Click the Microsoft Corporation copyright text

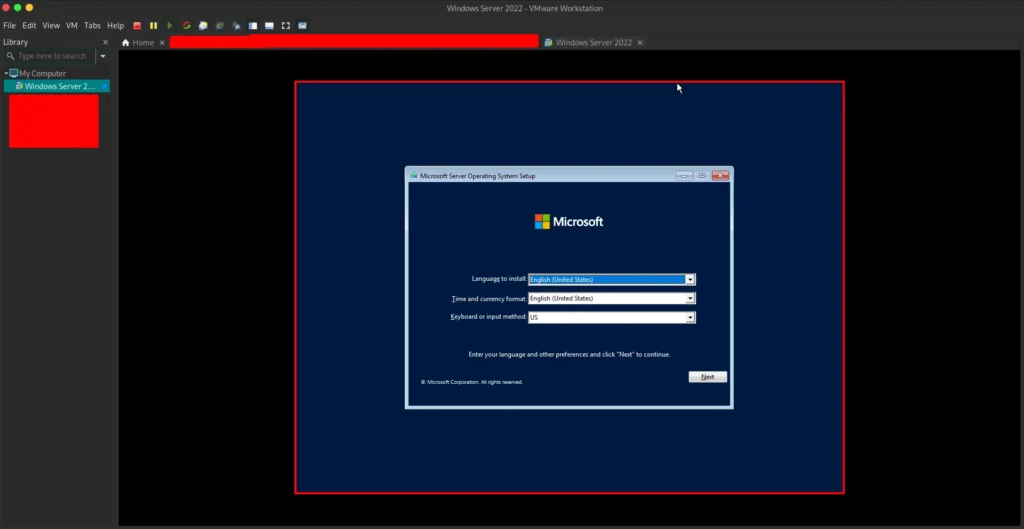click(x=472, y=382)
